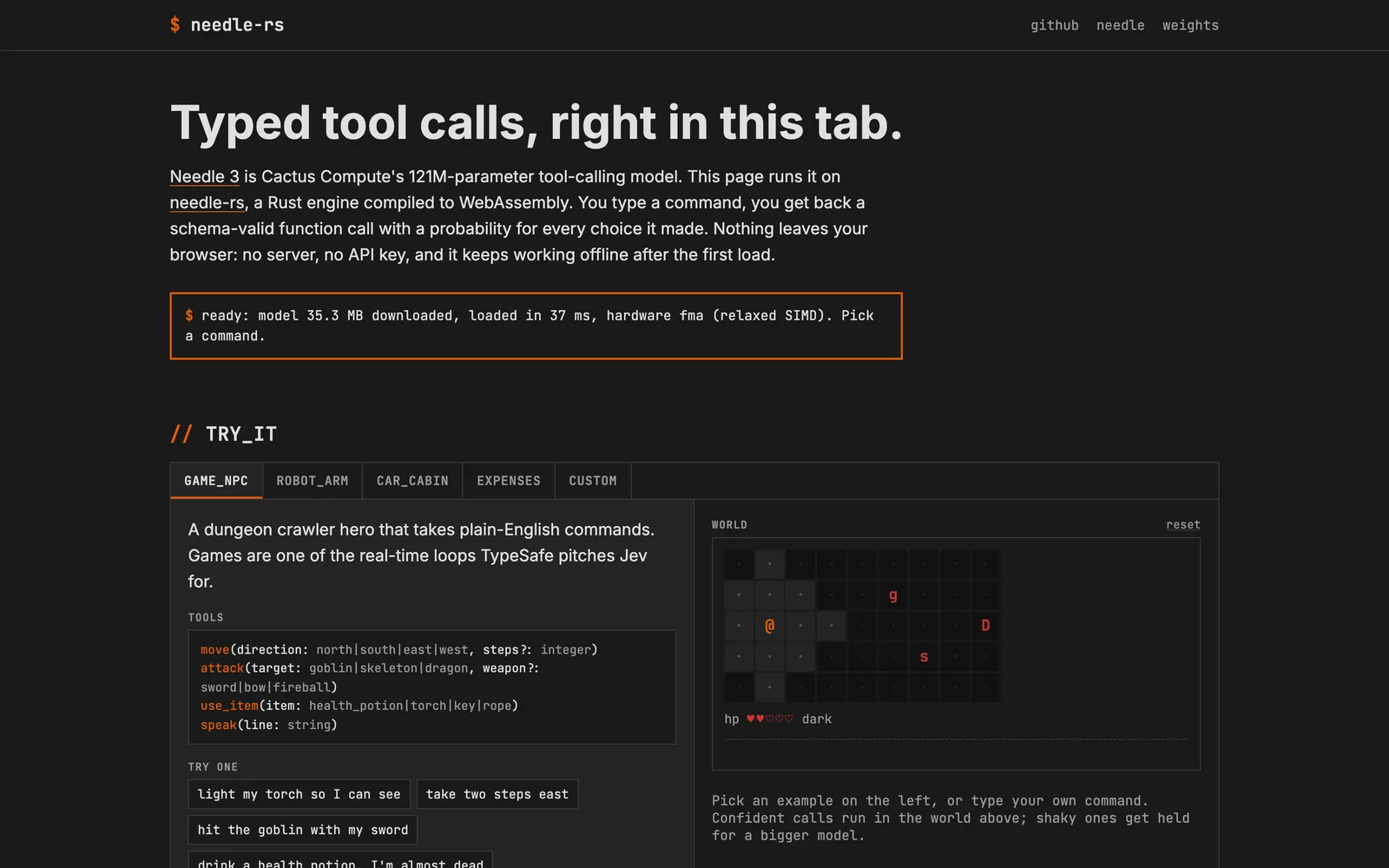Click the hp hearts indicator
Viewport: 1389px width, 868px height.
pyautogui.click(x=770, y=719)
